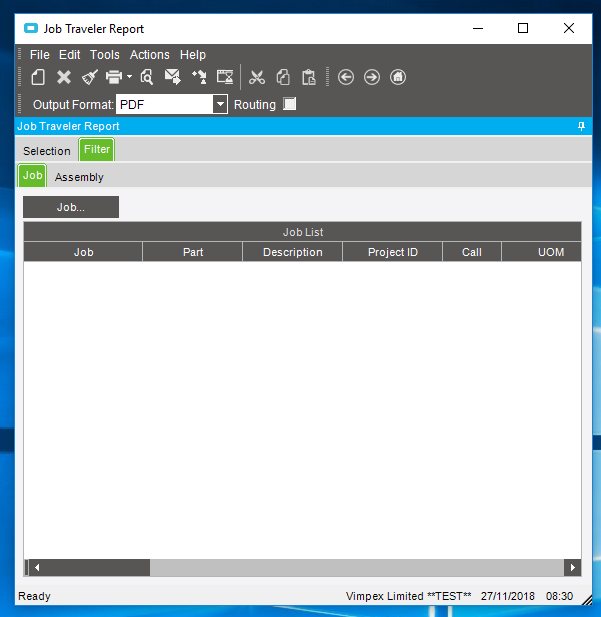Select the Filter tab
The image size is (601, 617).
click(x=97, y=149)
